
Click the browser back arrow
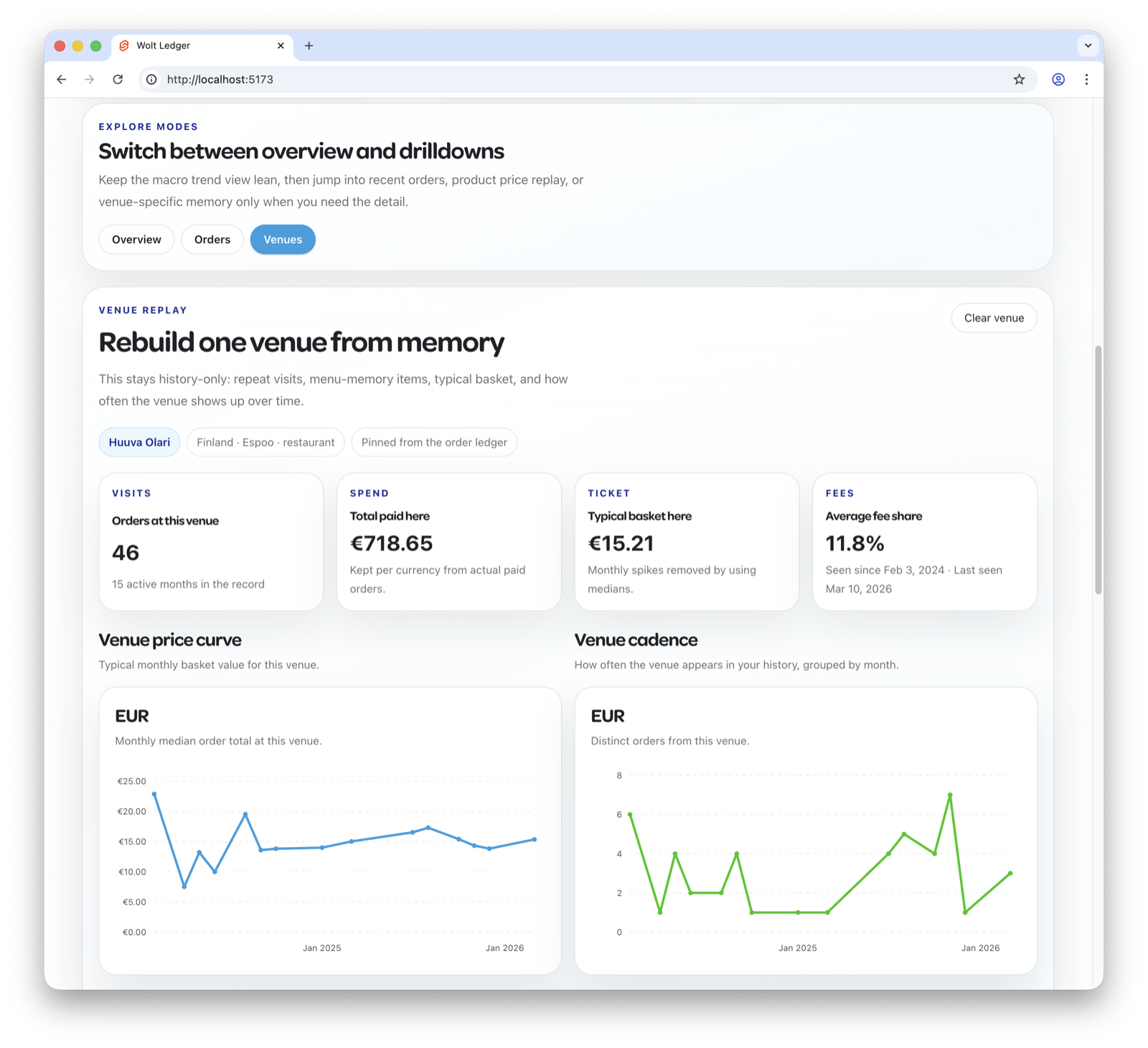tap(62, 80)
